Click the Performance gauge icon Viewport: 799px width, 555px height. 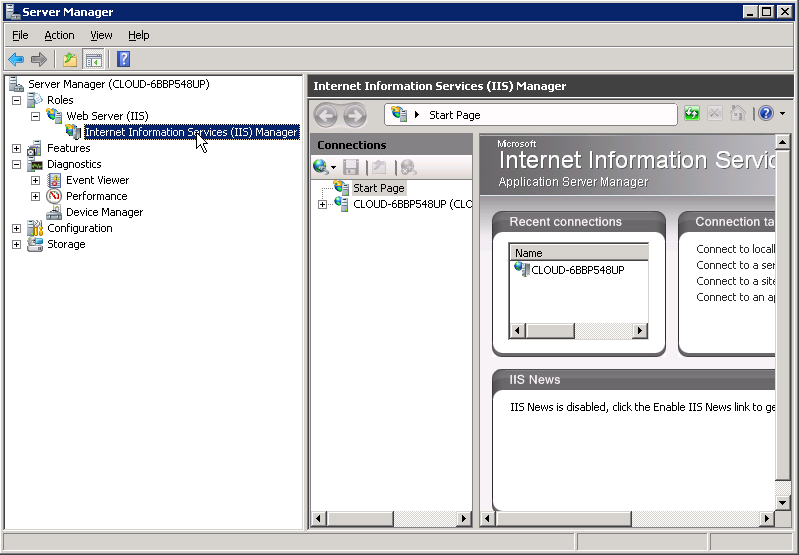tap(54, 196)
